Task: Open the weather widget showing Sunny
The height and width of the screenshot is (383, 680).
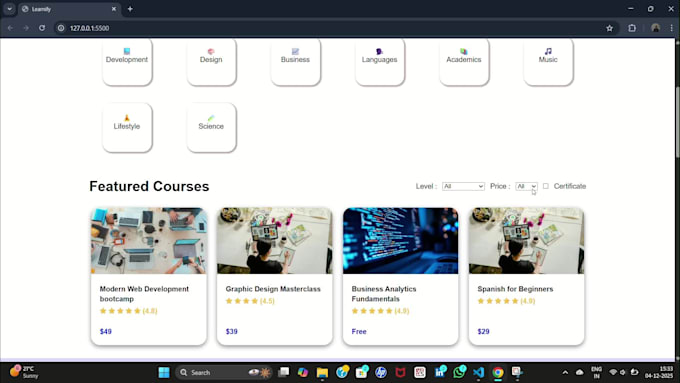Action: tap(25, 372)
